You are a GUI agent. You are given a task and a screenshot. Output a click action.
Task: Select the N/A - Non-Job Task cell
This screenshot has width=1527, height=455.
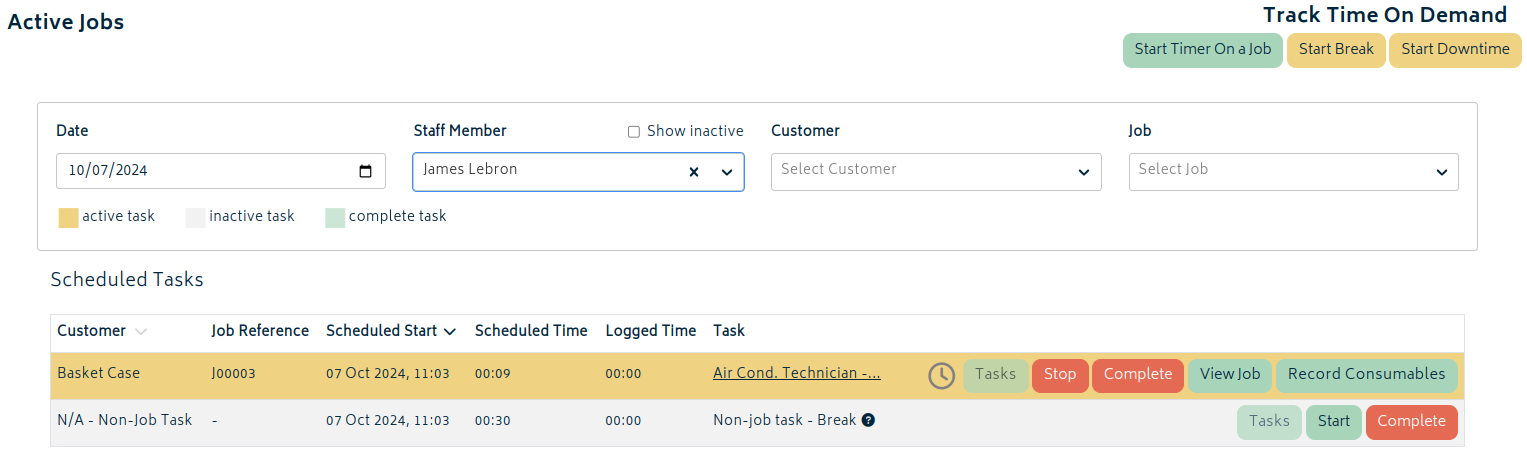point(125,421)
